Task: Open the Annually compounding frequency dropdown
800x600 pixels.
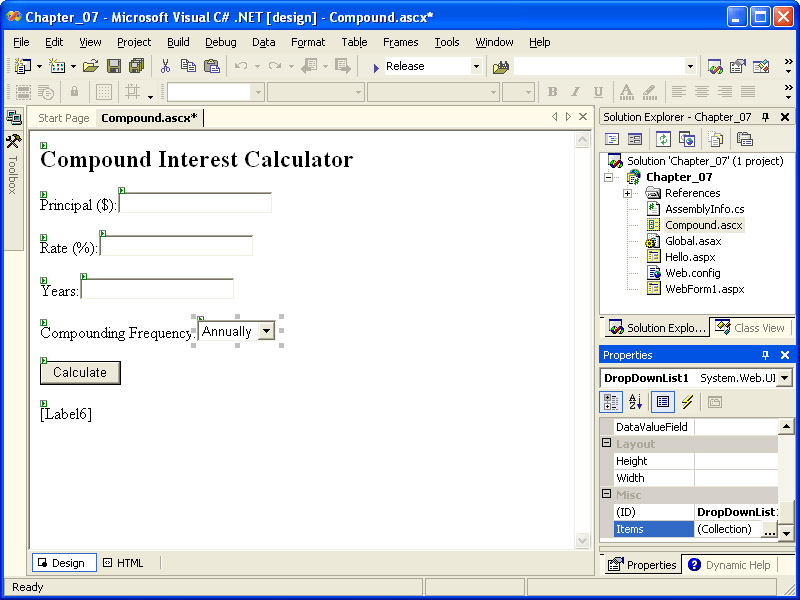Action: pyautogui.click(x=266, y=331)
